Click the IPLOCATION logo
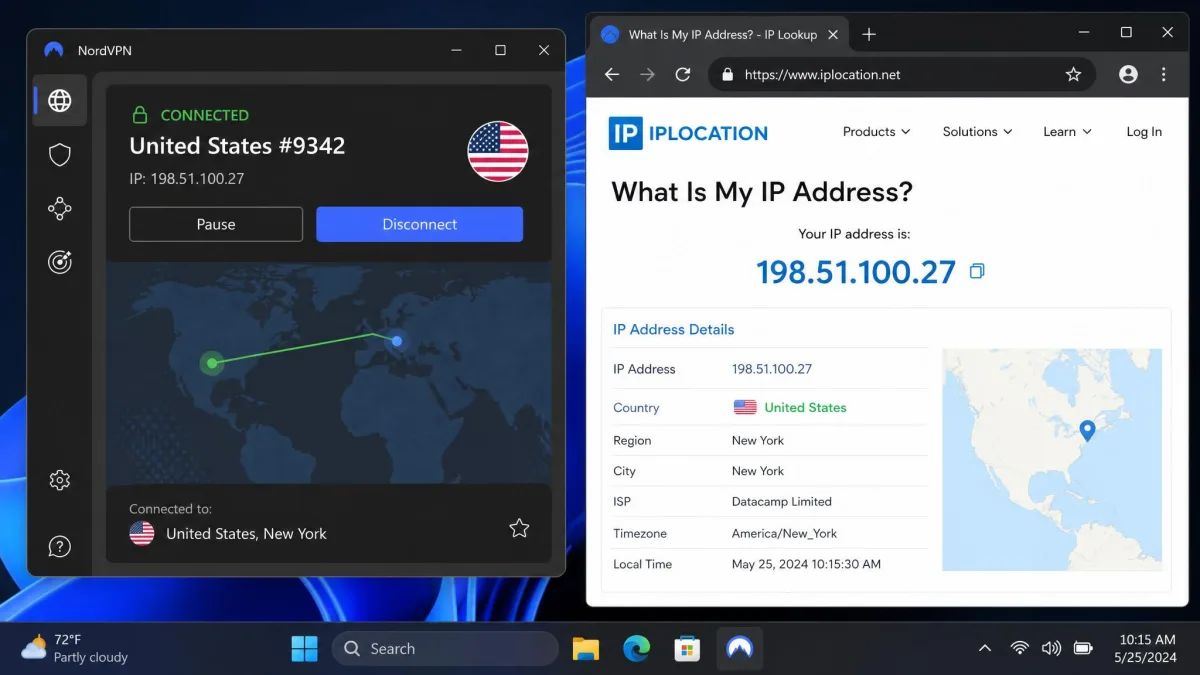 pyautogui.click(x=688, y=133)
